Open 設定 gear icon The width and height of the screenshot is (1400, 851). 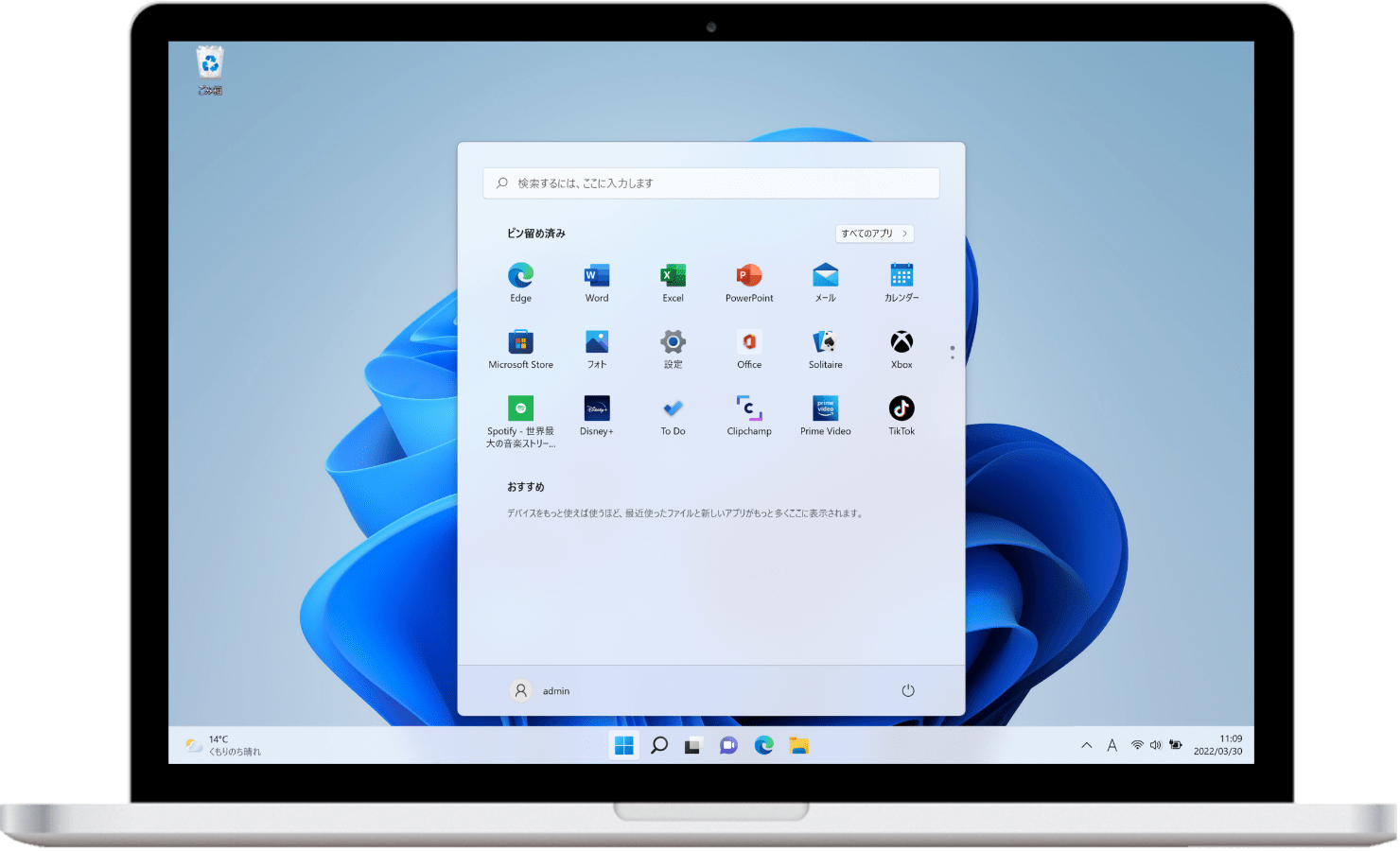tap(673, 349)
